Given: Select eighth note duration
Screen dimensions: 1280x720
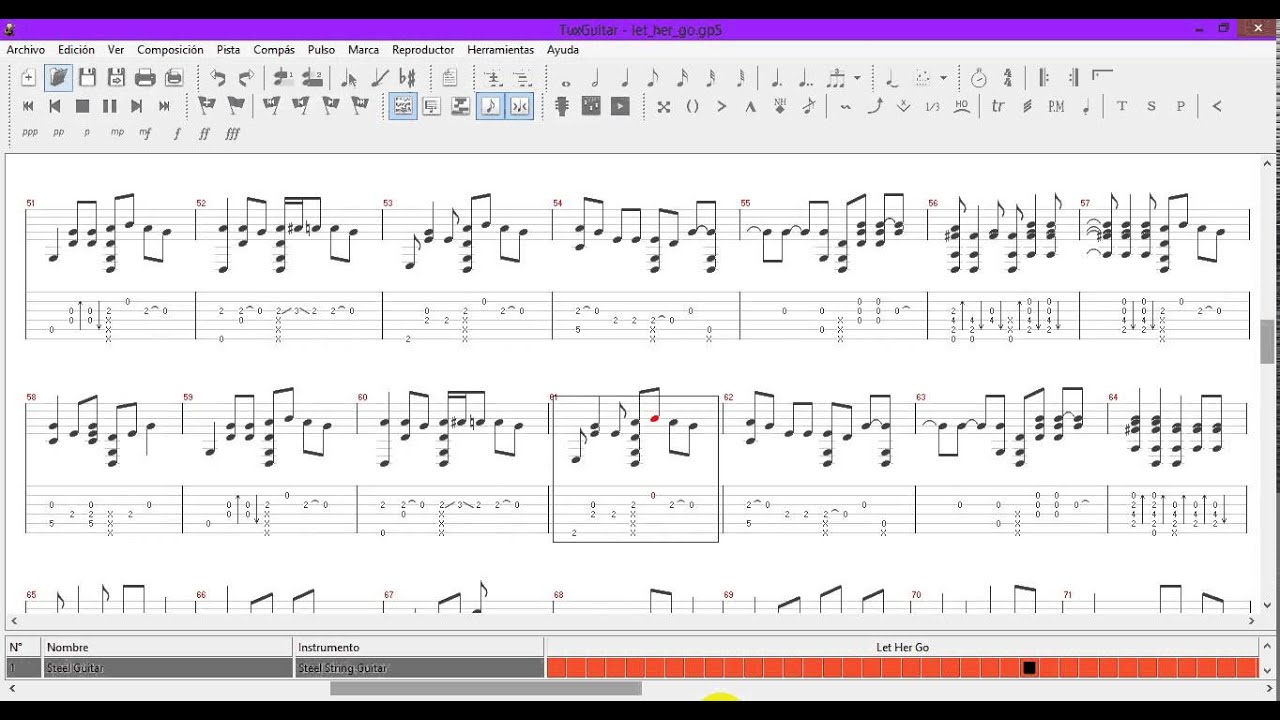Looking at the screenshot, I should [x=653, y=77].
